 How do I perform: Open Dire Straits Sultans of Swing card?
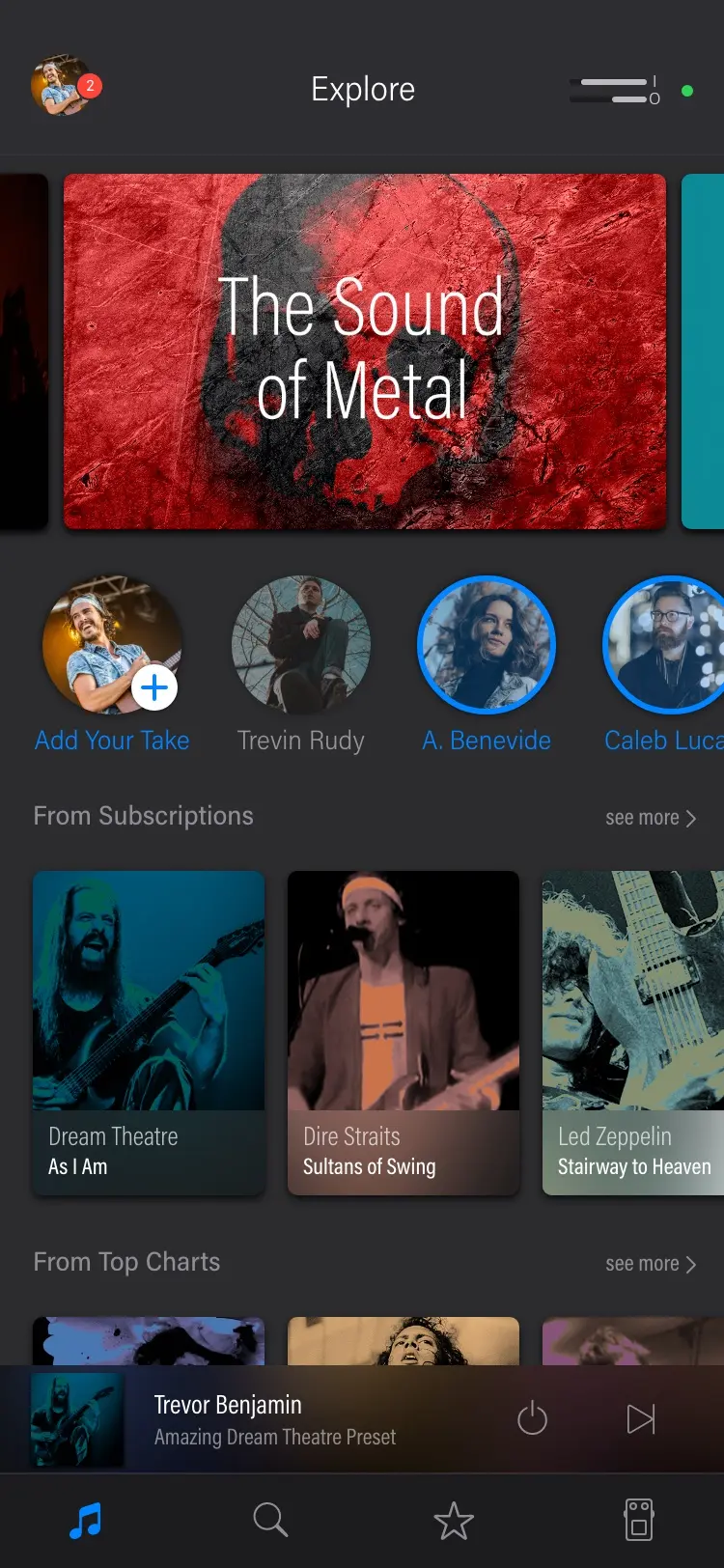(x=404, y=1033)
